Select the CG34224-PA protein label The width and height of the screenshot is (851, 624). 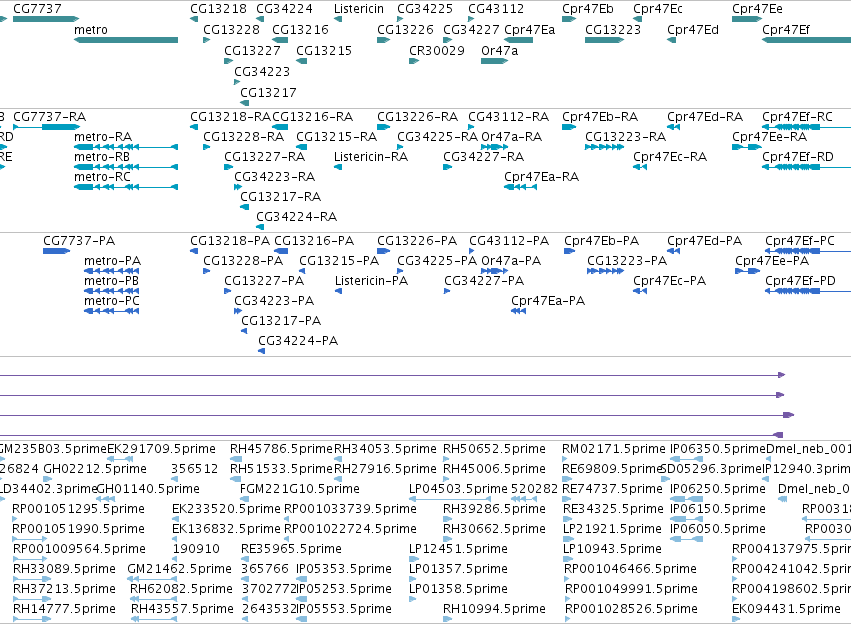pos(298,341)
